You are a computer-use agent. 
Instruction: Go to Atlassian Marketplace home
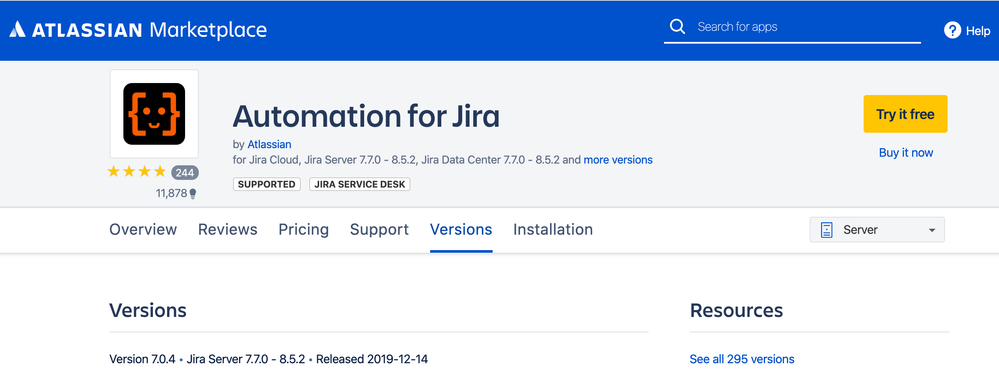click(138, 30)
